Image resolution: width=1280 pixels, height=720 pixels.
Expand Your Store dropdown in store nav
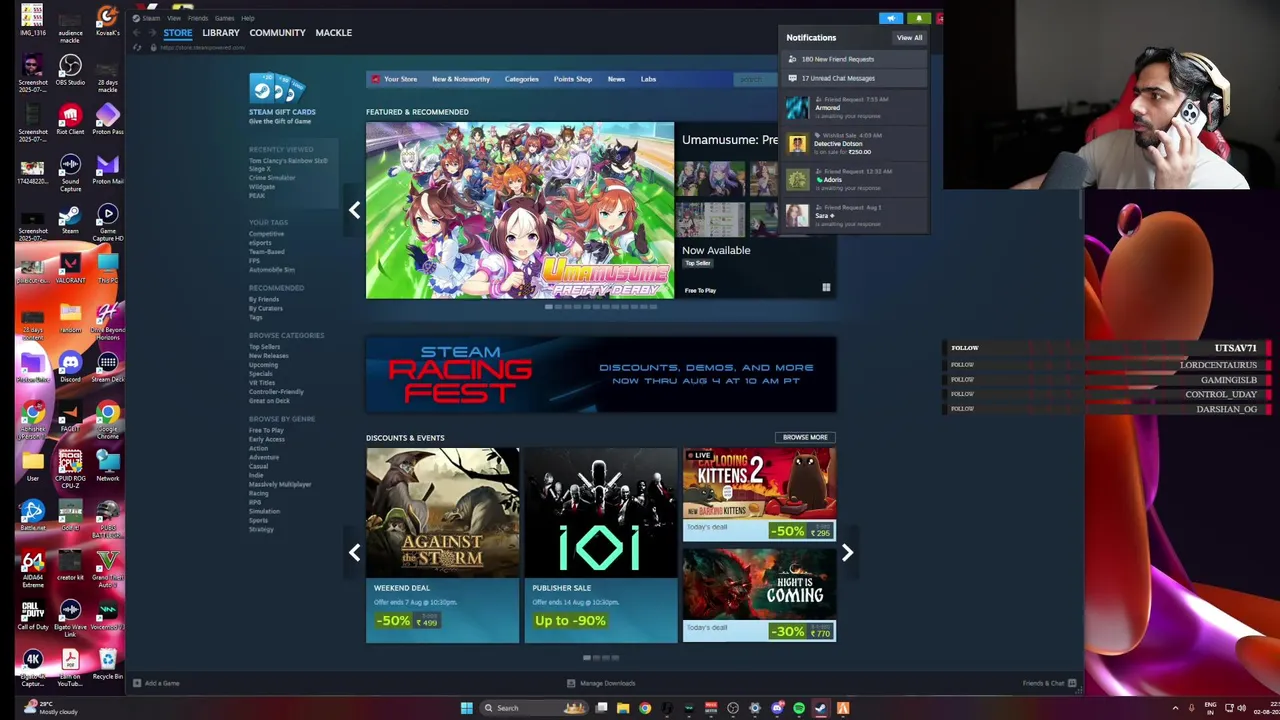click(400, 79)
